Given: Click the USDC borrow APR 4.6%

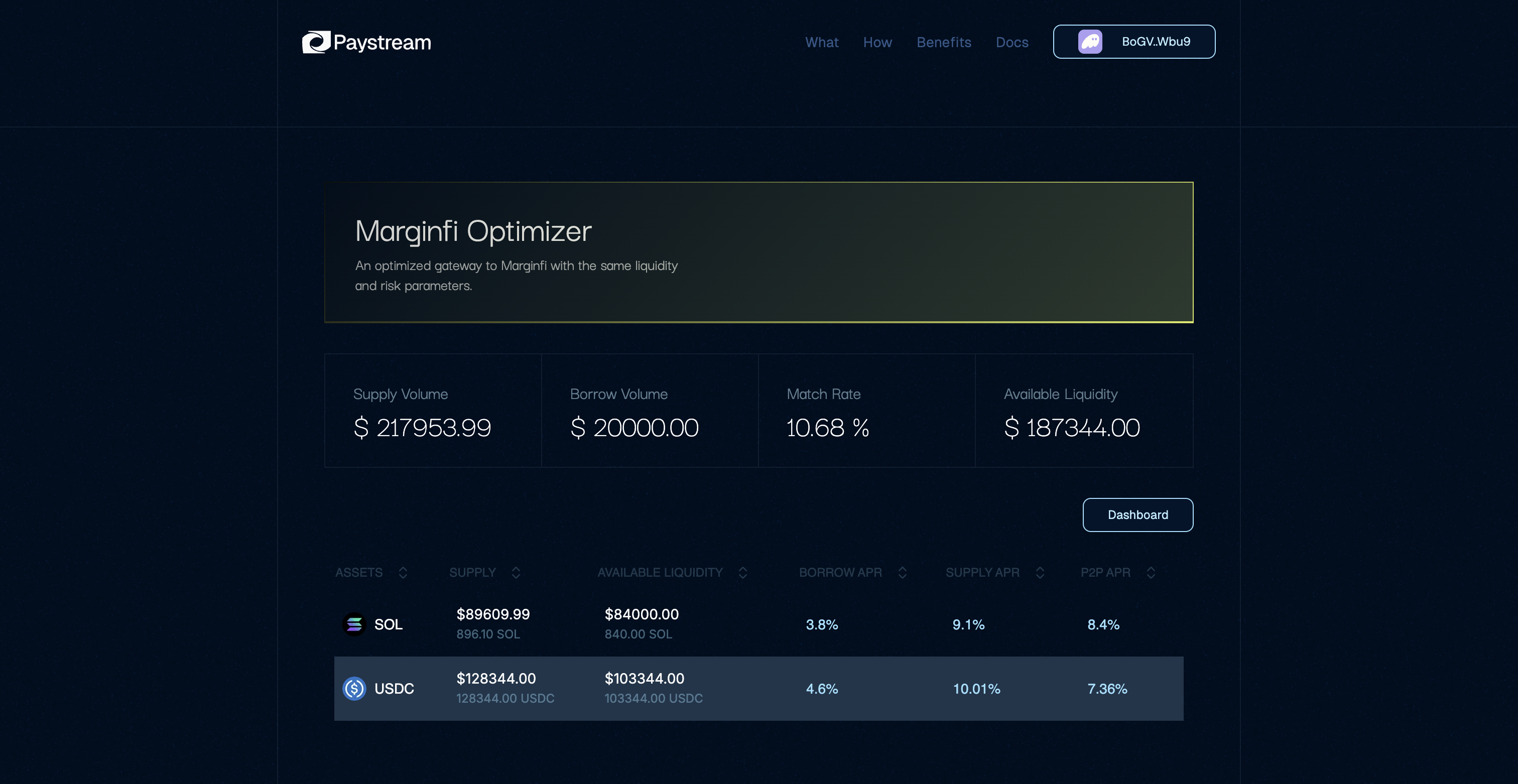Looking at the screenshot, I should coord(821,689).
